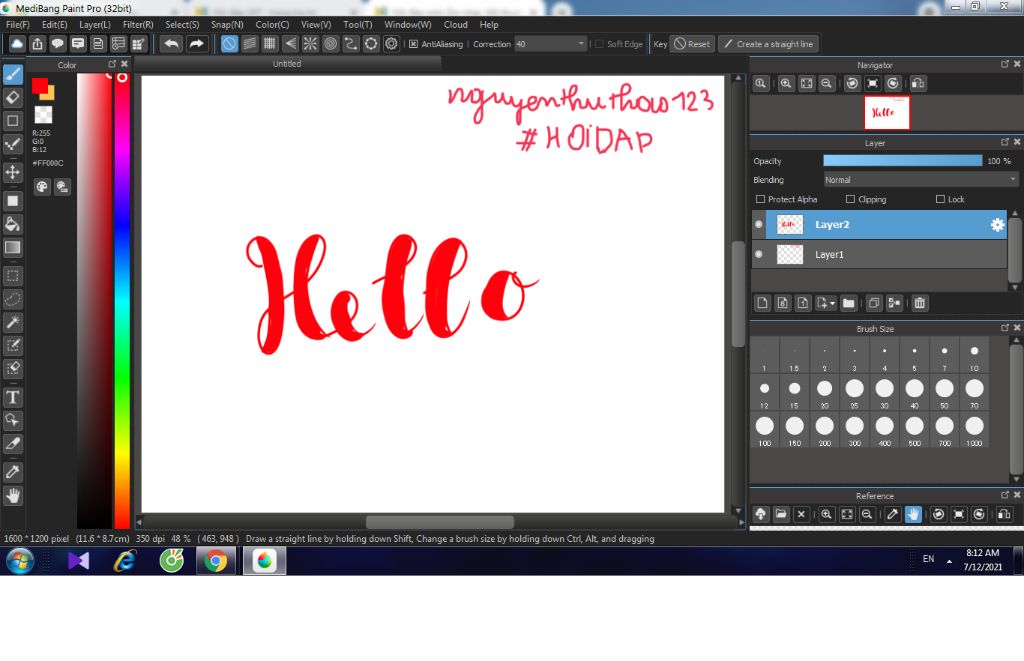The width and height of the screenshot is (1024, 661).
Task: Open the Layer(L) menu
Action: pyautogui.click(x=95, y=24)
